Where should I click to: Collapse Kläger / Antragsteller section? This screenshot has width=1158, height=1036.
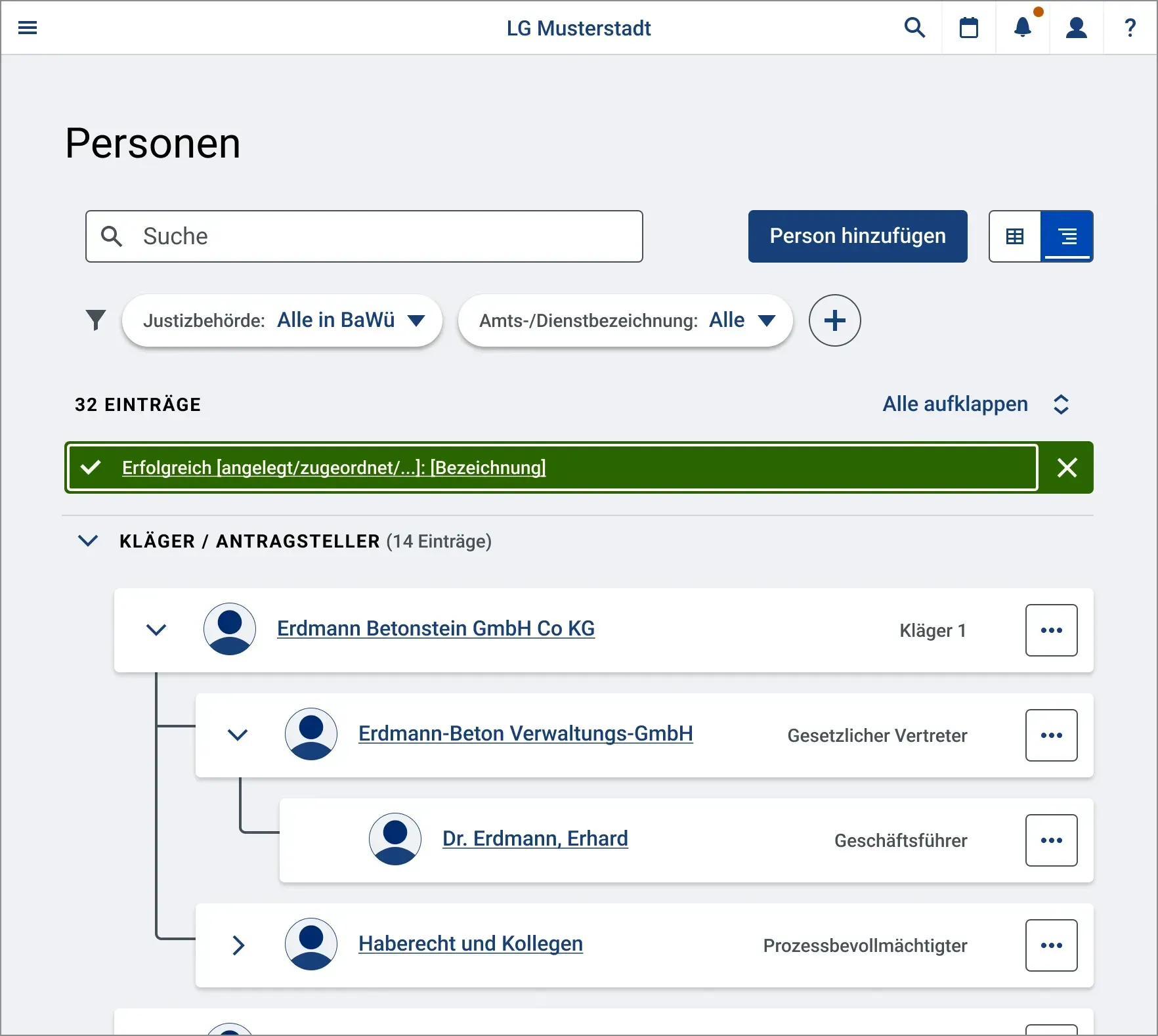(x=88, y=541)
